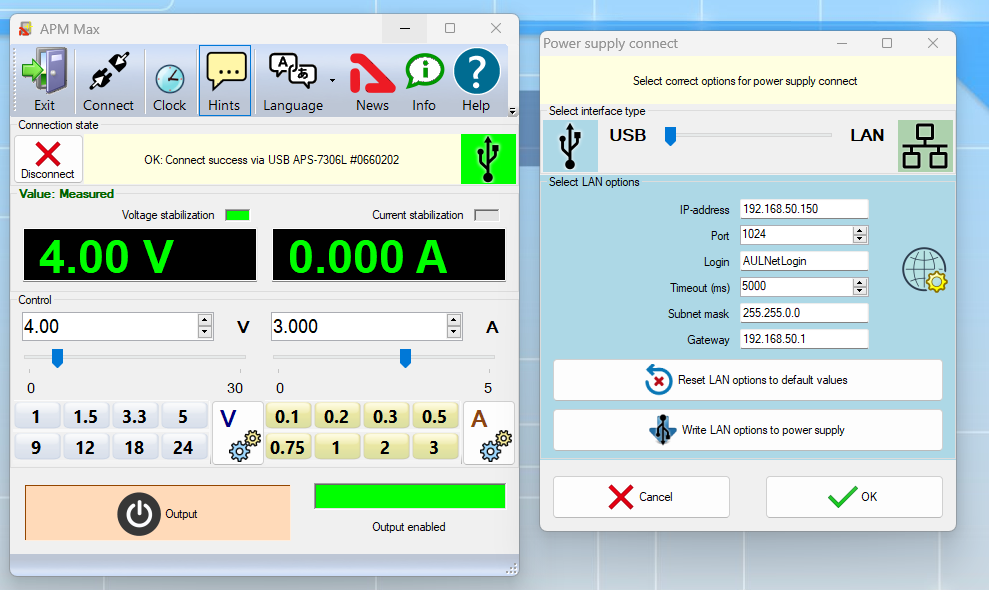Click the green USB connection icon
This screenshot has width=989, height=590.
pos(488,158)
